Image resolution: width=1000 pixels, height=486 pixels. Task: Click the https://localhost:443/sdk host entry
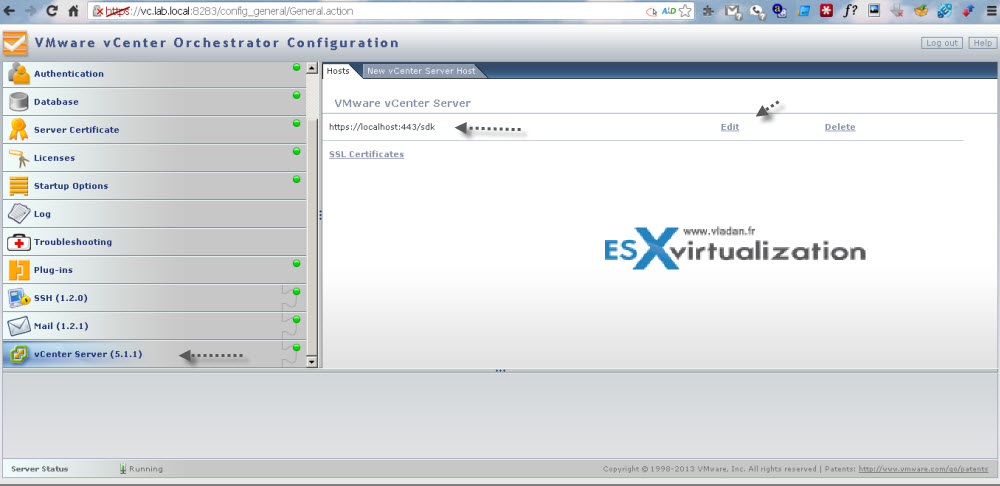point(382,127)
